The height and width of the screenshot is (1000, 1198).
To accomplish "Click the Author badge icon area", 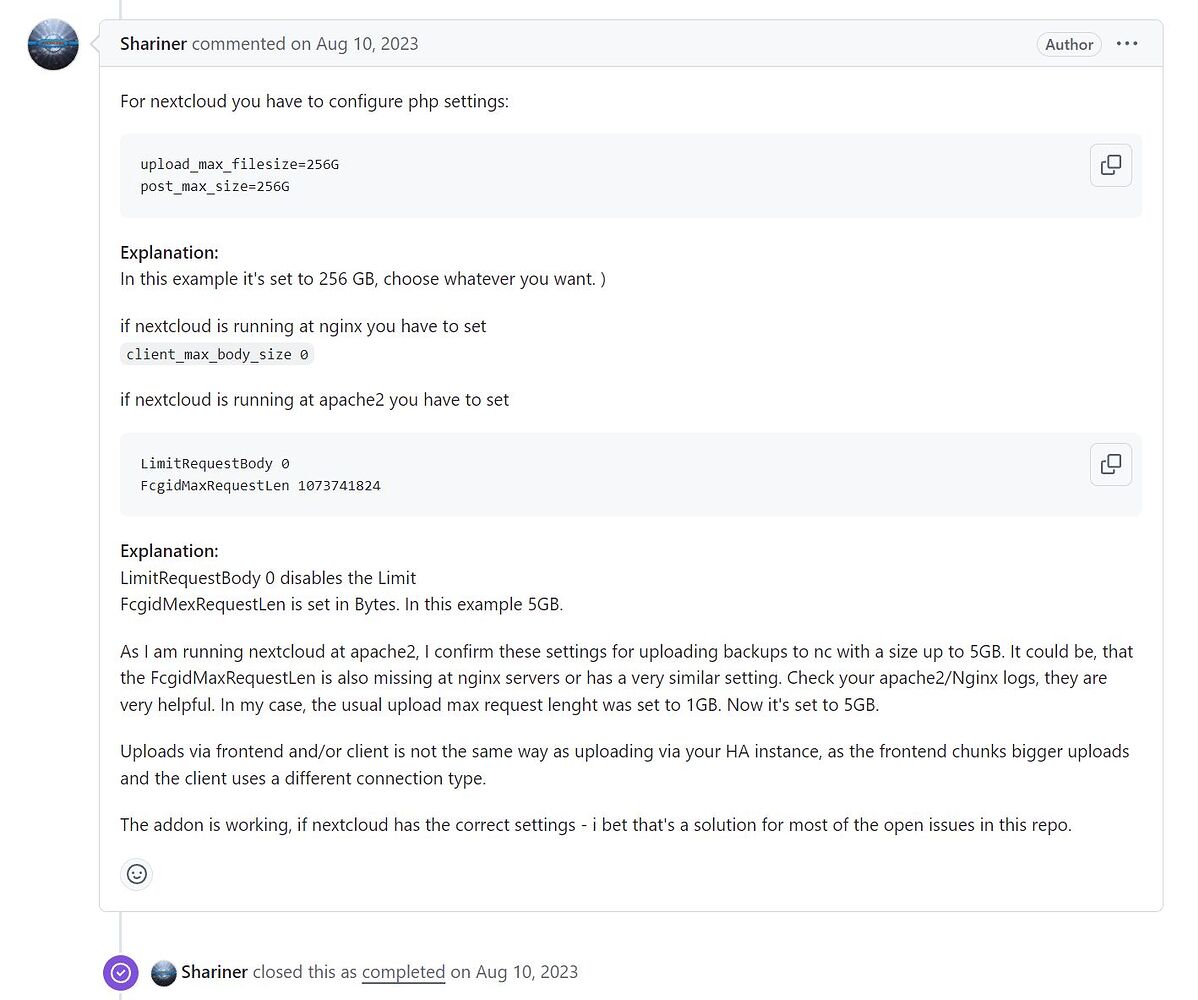I will [1068, 44].
